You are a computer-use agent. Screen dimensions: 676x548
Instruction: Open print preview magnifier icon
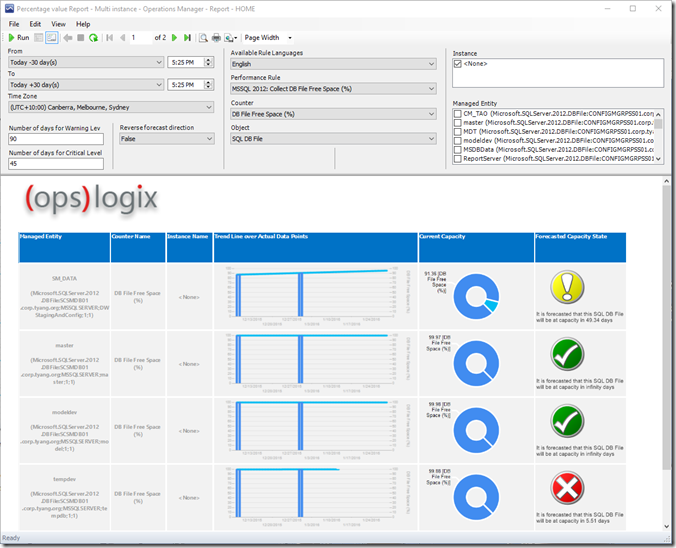203,38
